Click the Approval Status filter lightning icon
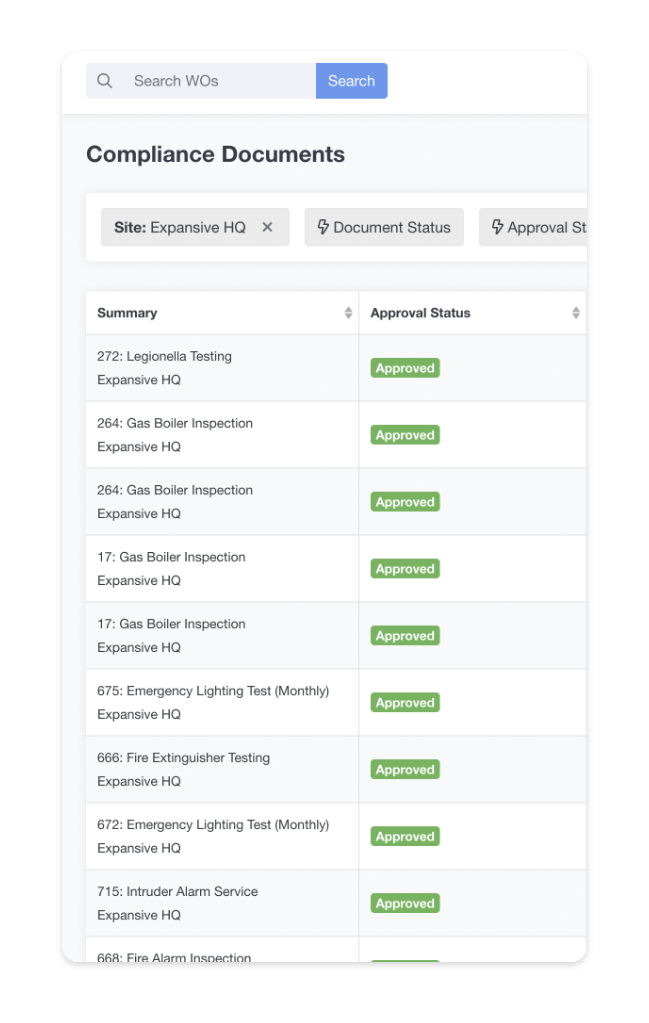 coord(497,227)
